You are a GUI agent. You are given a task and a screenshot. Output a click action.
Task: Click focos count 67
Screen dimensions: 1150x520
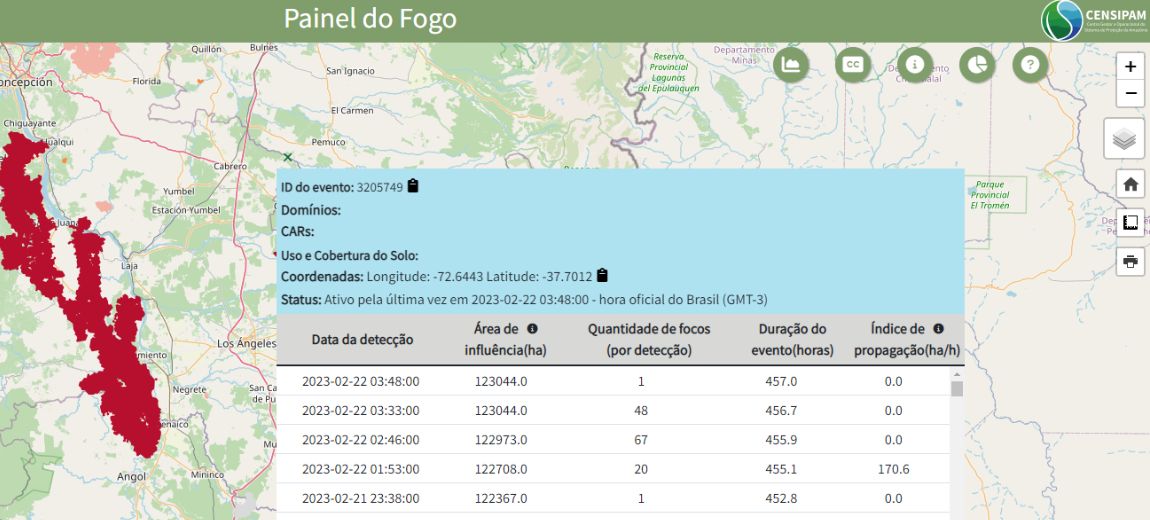[641, 440]
